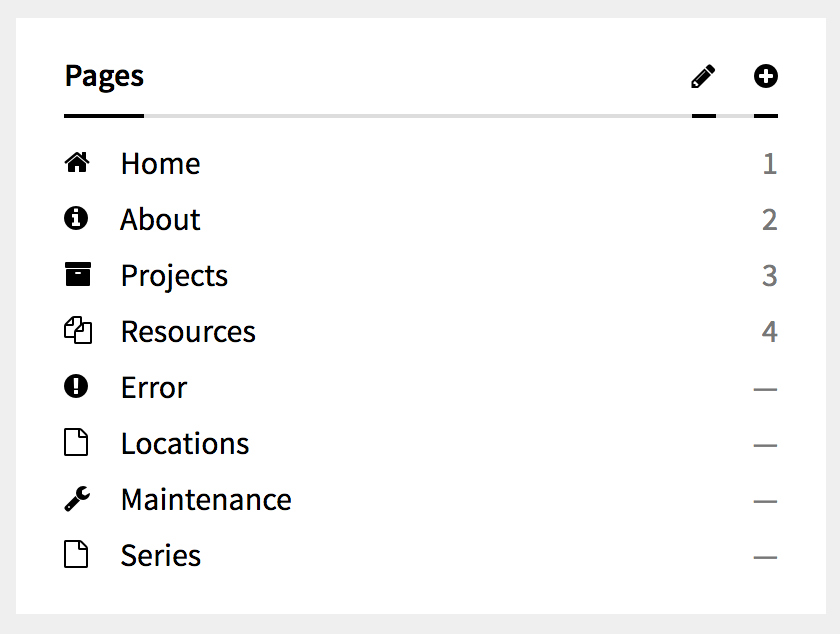Click the exclamation icon beside Error
The image size is (840, 634).
pos(76,387)
